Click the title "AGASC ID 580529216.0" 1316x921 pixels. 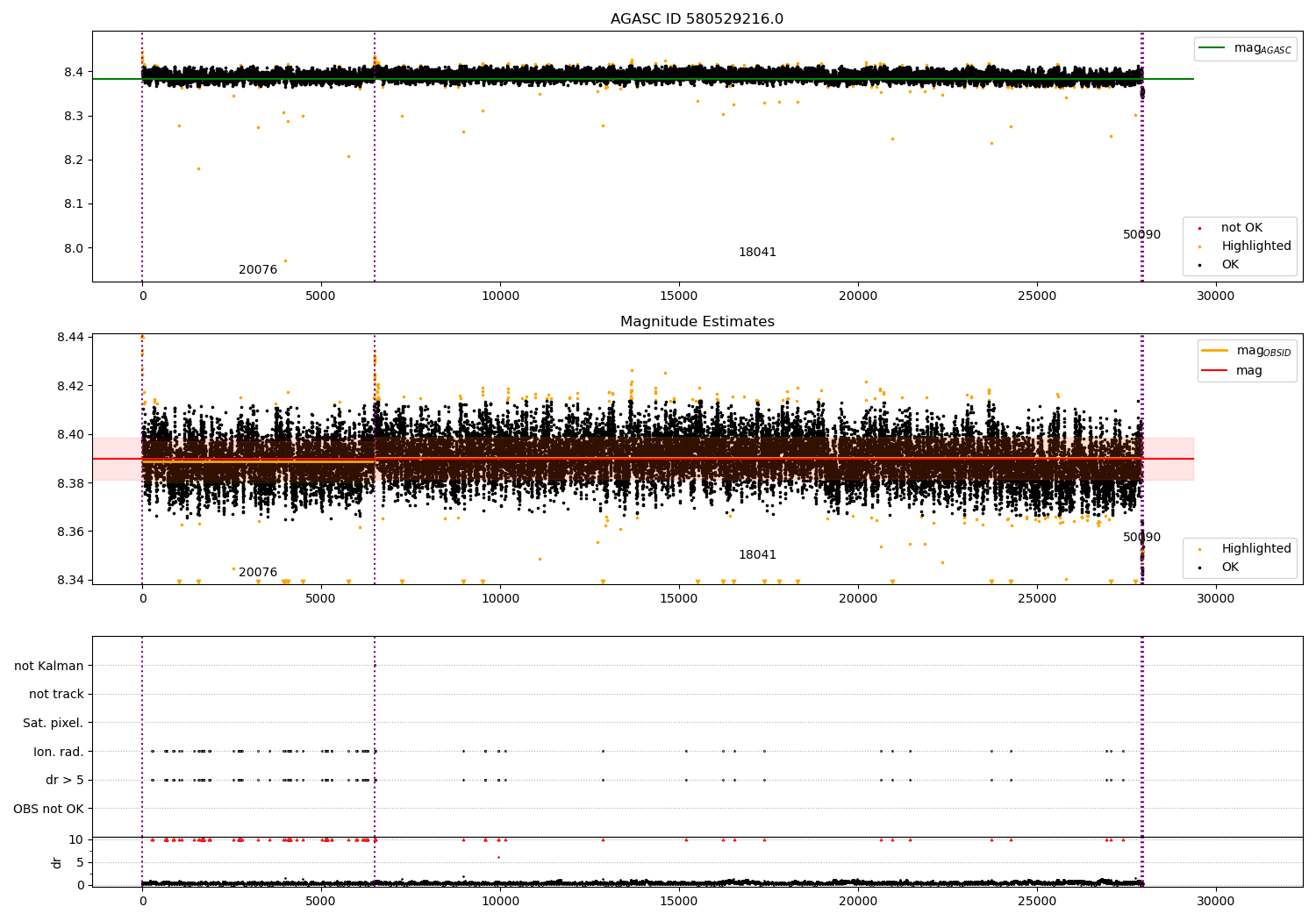[697, 19]
